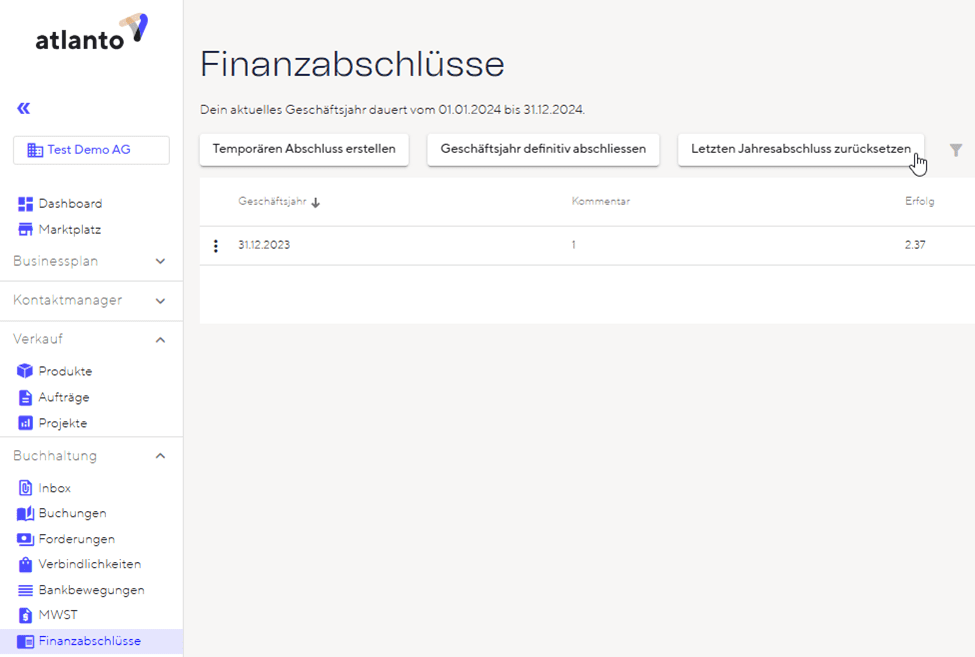Sort by Geschäftsjahr column arrow

pyautogui.click(x=316, y=203)
